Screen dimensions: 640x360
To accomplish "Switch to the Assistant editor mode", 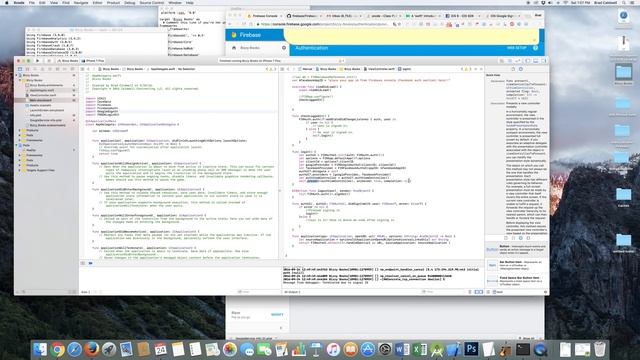I will coord(509,61).
